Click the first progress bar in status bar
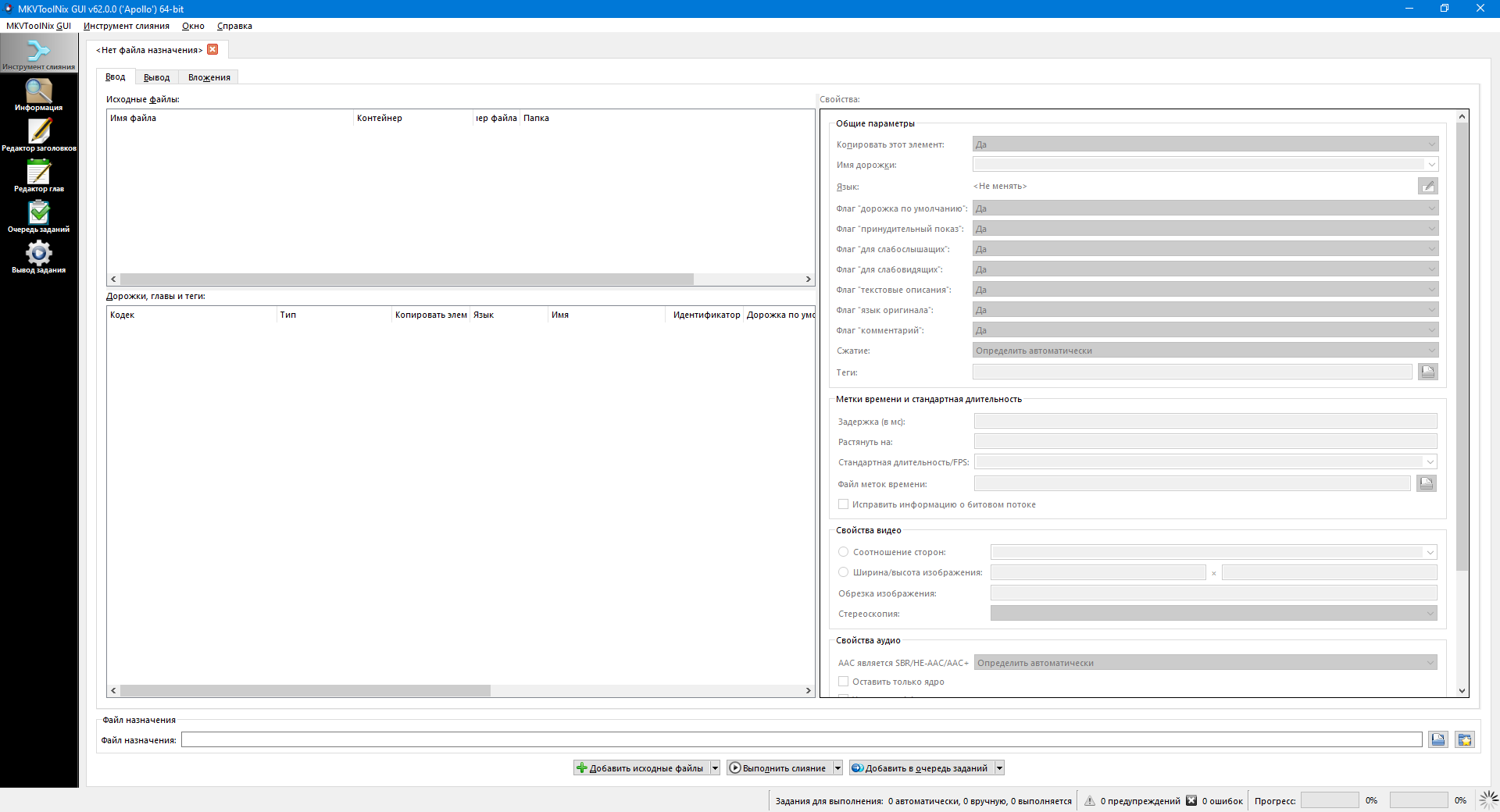 (1330, 800)
